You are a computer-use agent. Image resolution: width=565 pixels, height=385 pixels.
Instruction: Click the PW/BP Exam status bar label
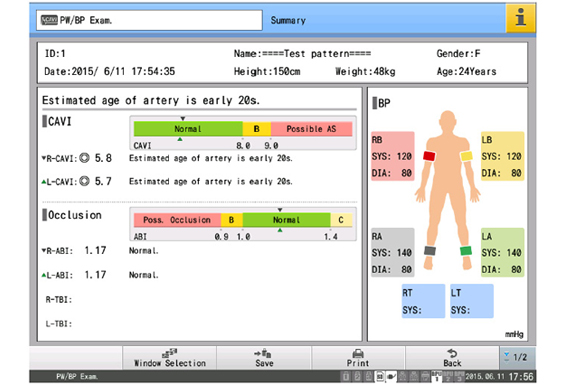[x=77, y=377]
